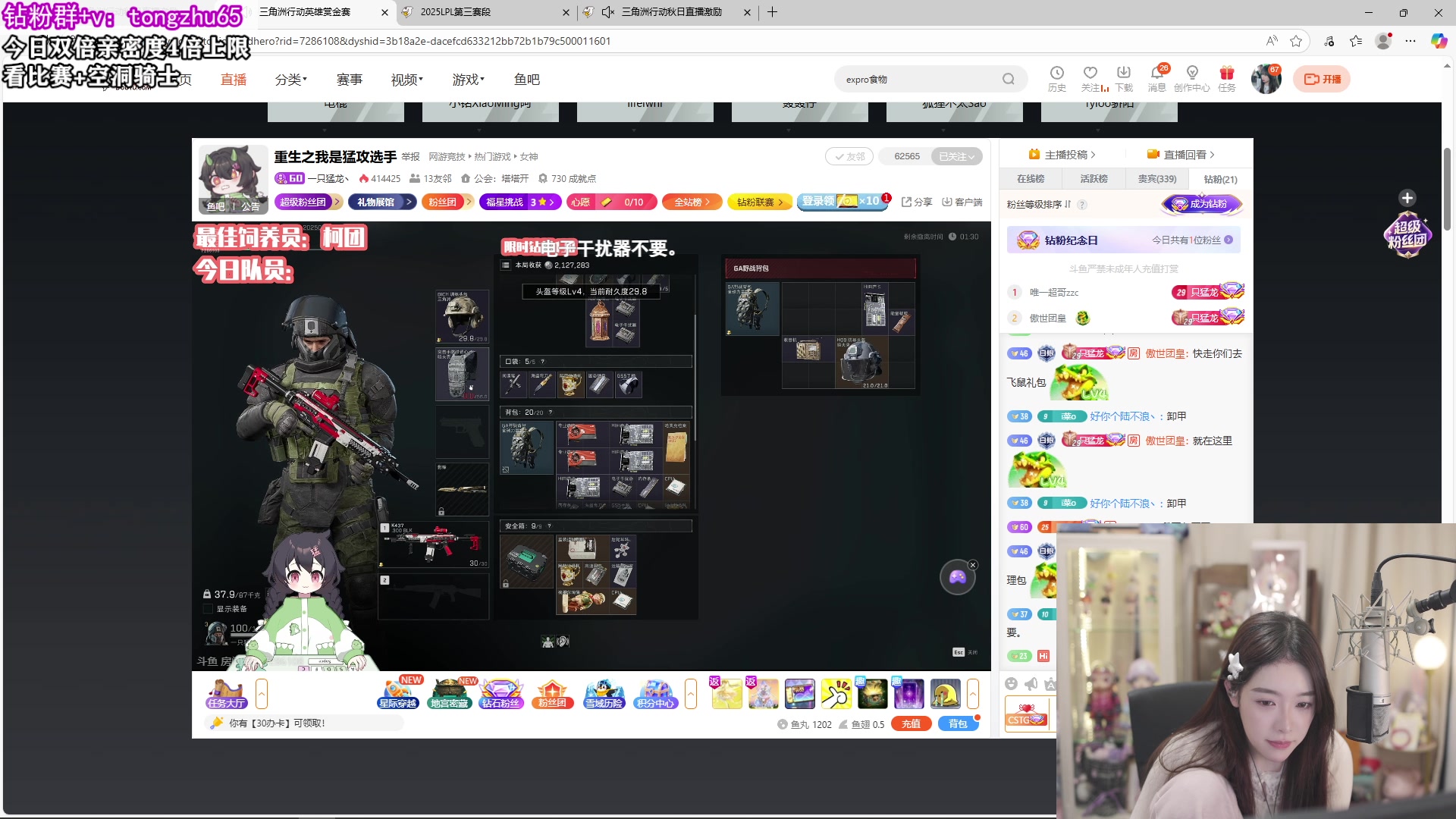Screen dimensions: 1456x819
Task: Toggle the 友邻 button
Action: 849,157
